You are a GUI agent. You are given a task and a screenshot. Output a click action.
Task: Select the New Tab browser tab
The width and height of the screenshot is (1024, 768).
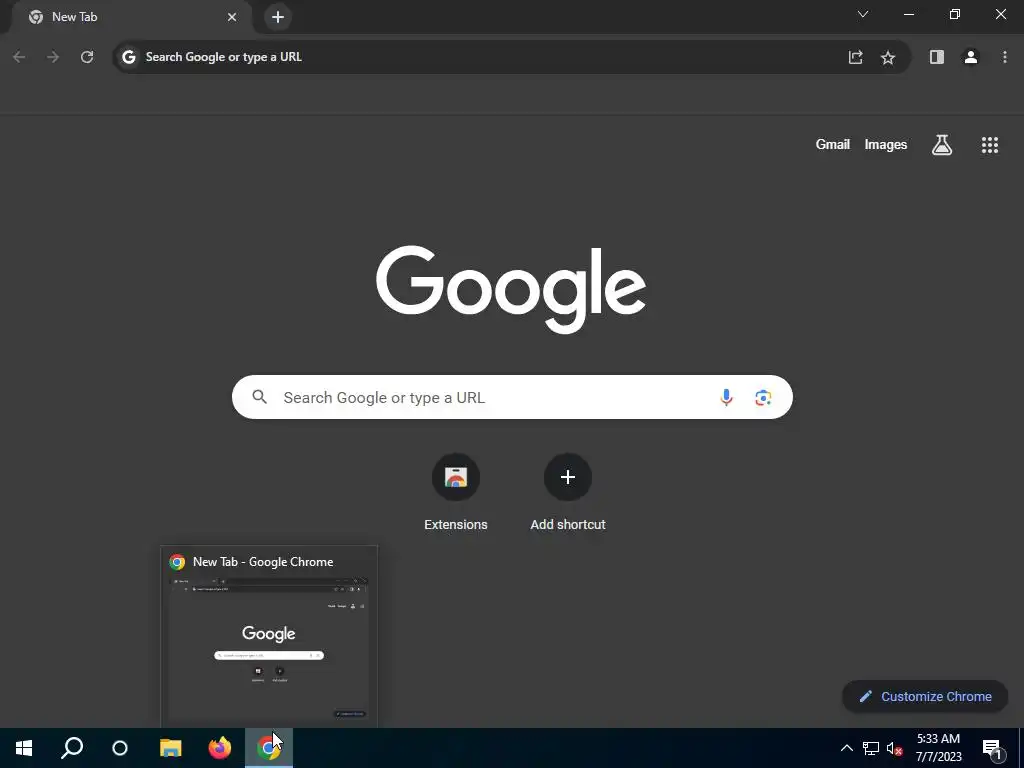[131, 17]
